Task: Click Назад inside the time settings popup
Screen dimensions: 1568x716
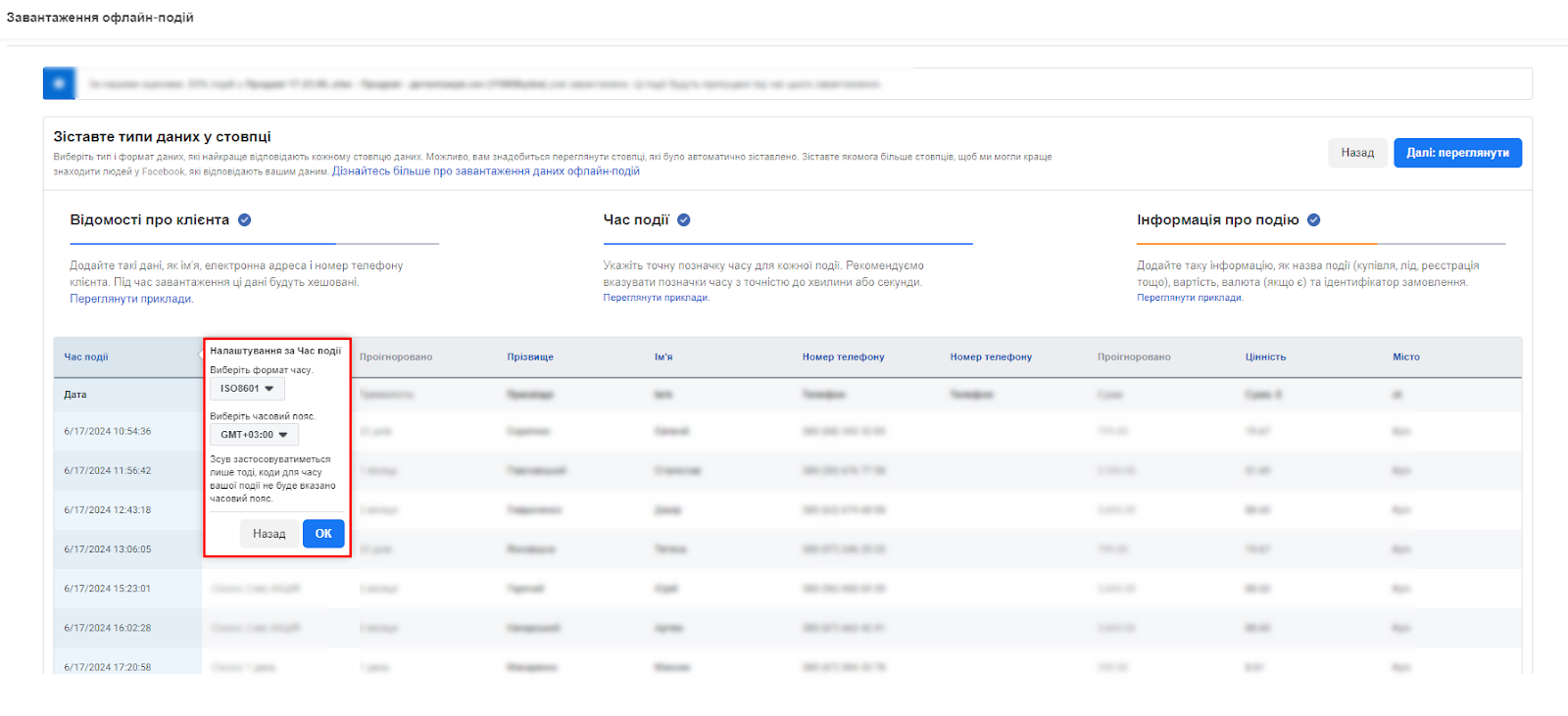Action: pos(269,534)
